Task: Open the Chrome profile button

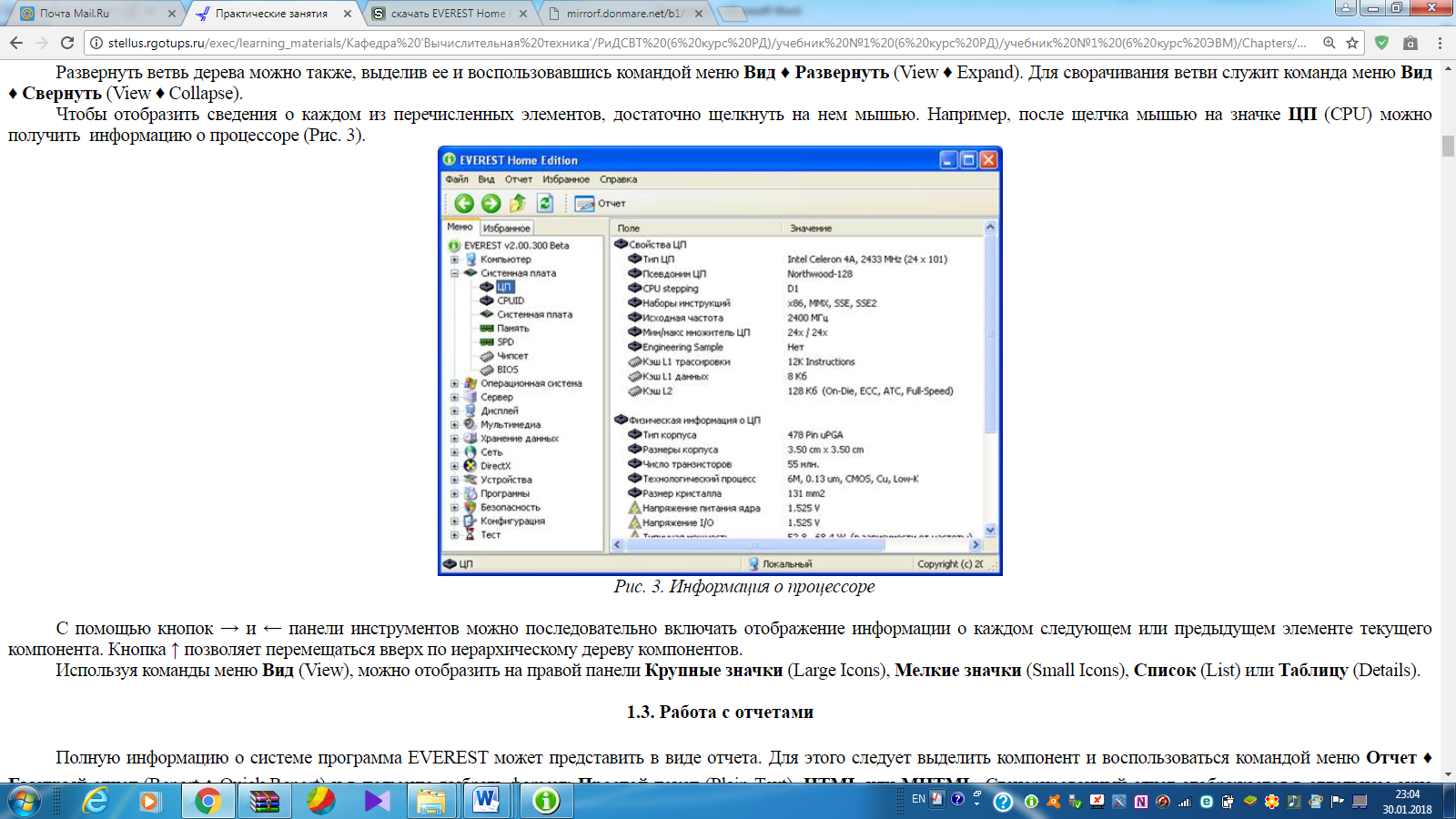Action: click(1346, 7)
